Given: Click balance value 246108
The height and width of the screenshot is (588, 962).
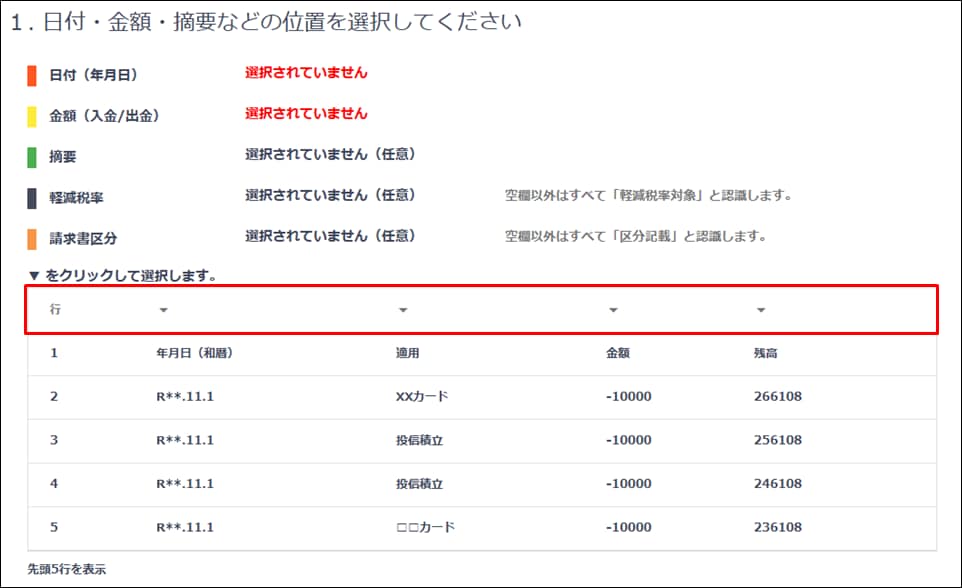Looking at the screenshot, I should pos(778,484).
